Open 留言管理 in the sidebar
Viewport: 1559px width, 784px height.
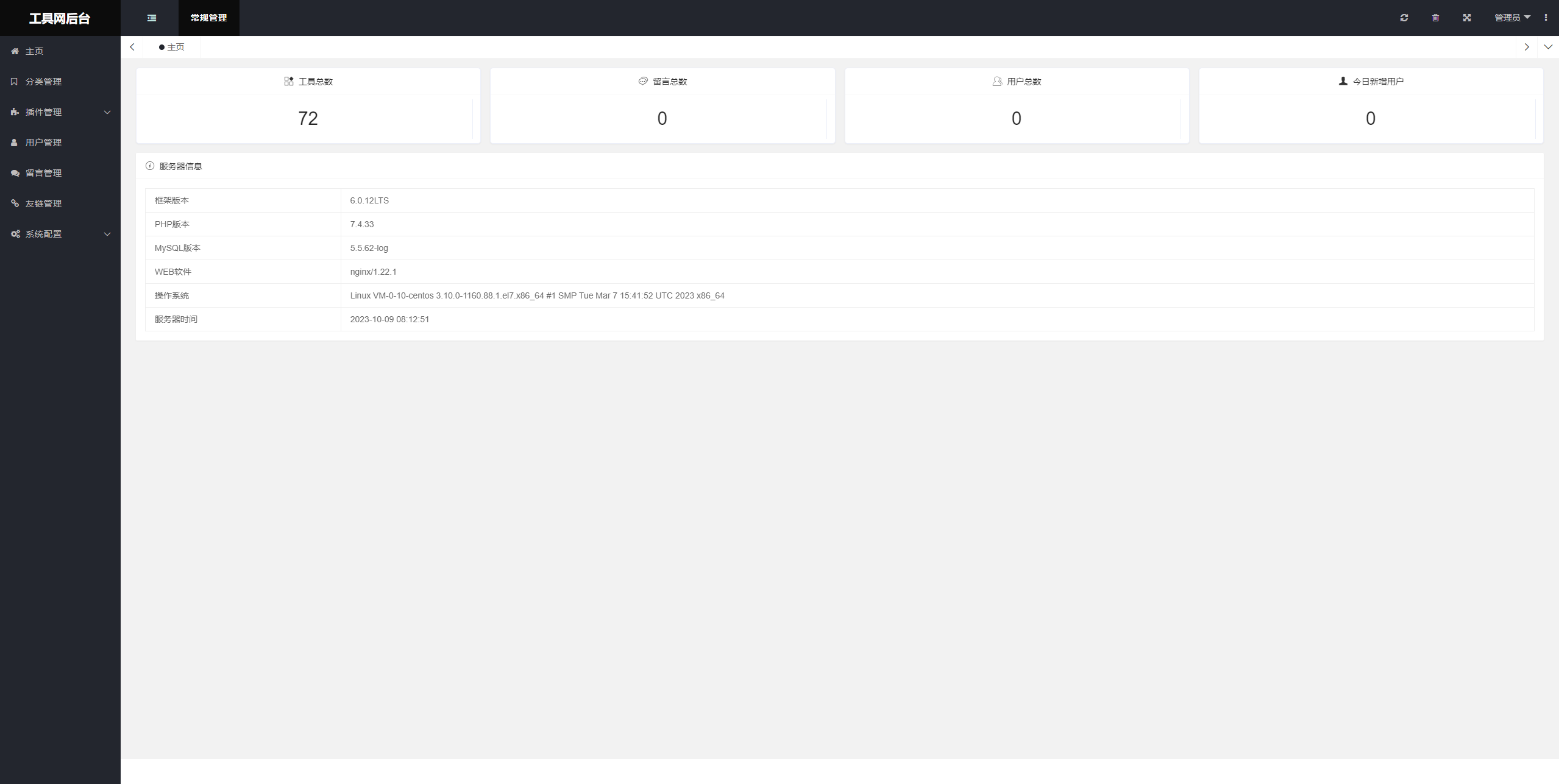click(x=60, y=173)
